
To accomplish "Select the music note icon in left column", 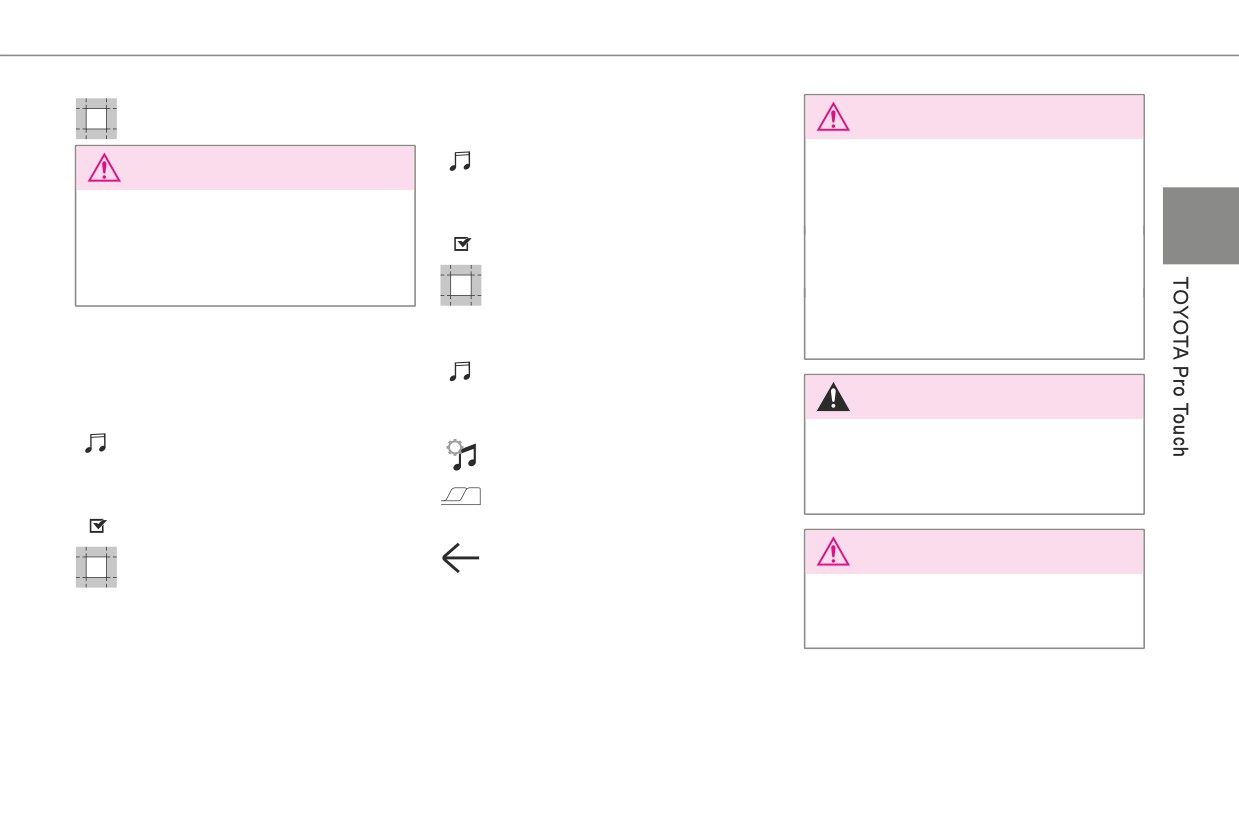I will tap(95, 442).
